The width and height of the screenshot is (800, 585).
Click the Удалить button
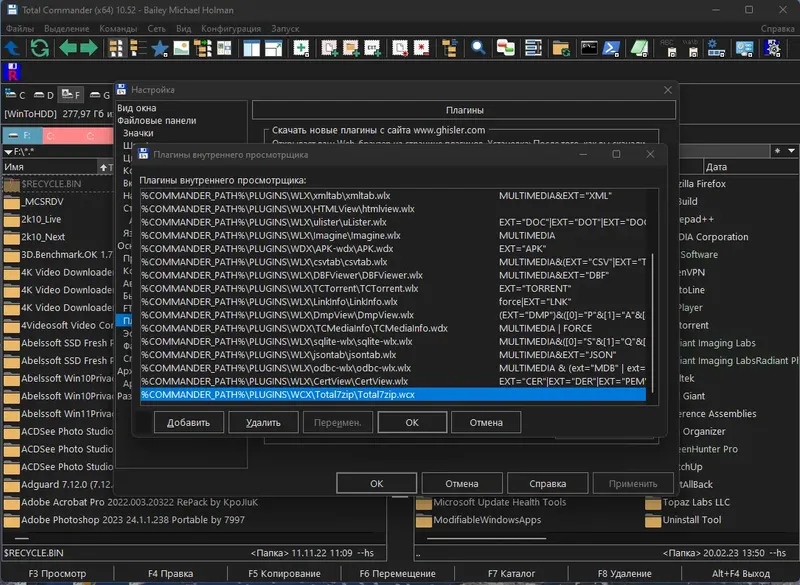point(263,422)
